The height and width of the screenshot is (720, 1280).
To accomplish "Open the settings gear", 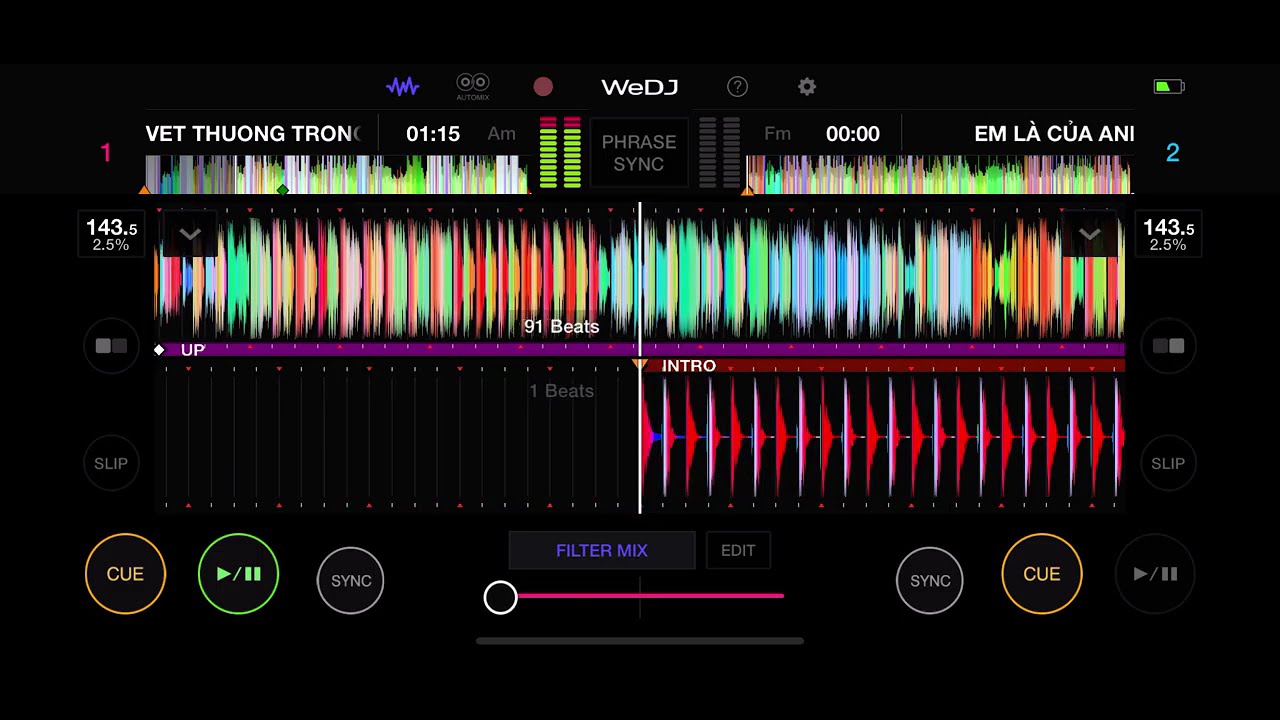I will [x=807, y=87].
